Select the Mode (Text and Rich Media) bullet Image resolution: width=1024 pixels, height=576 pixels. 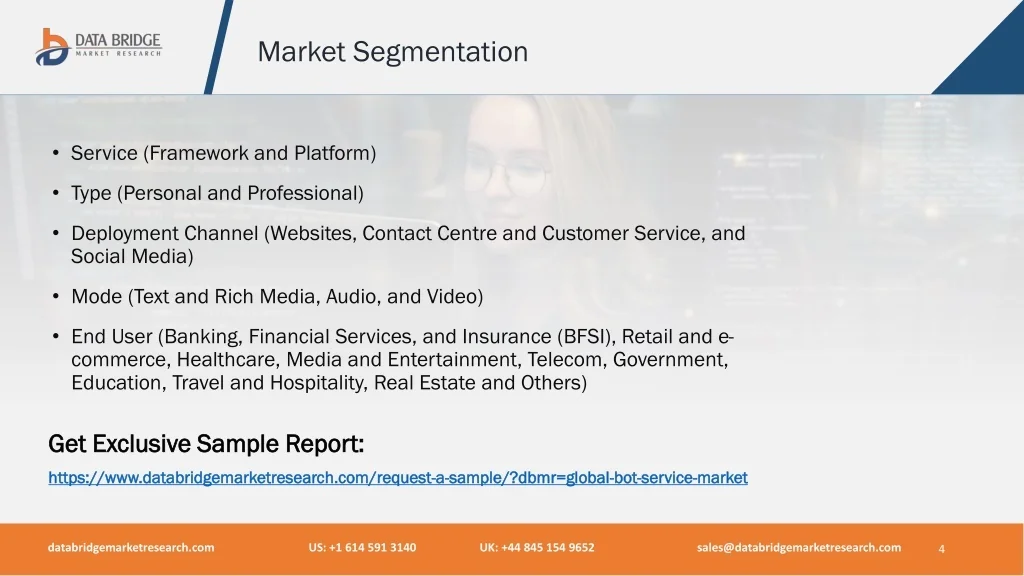pos(277,297)
